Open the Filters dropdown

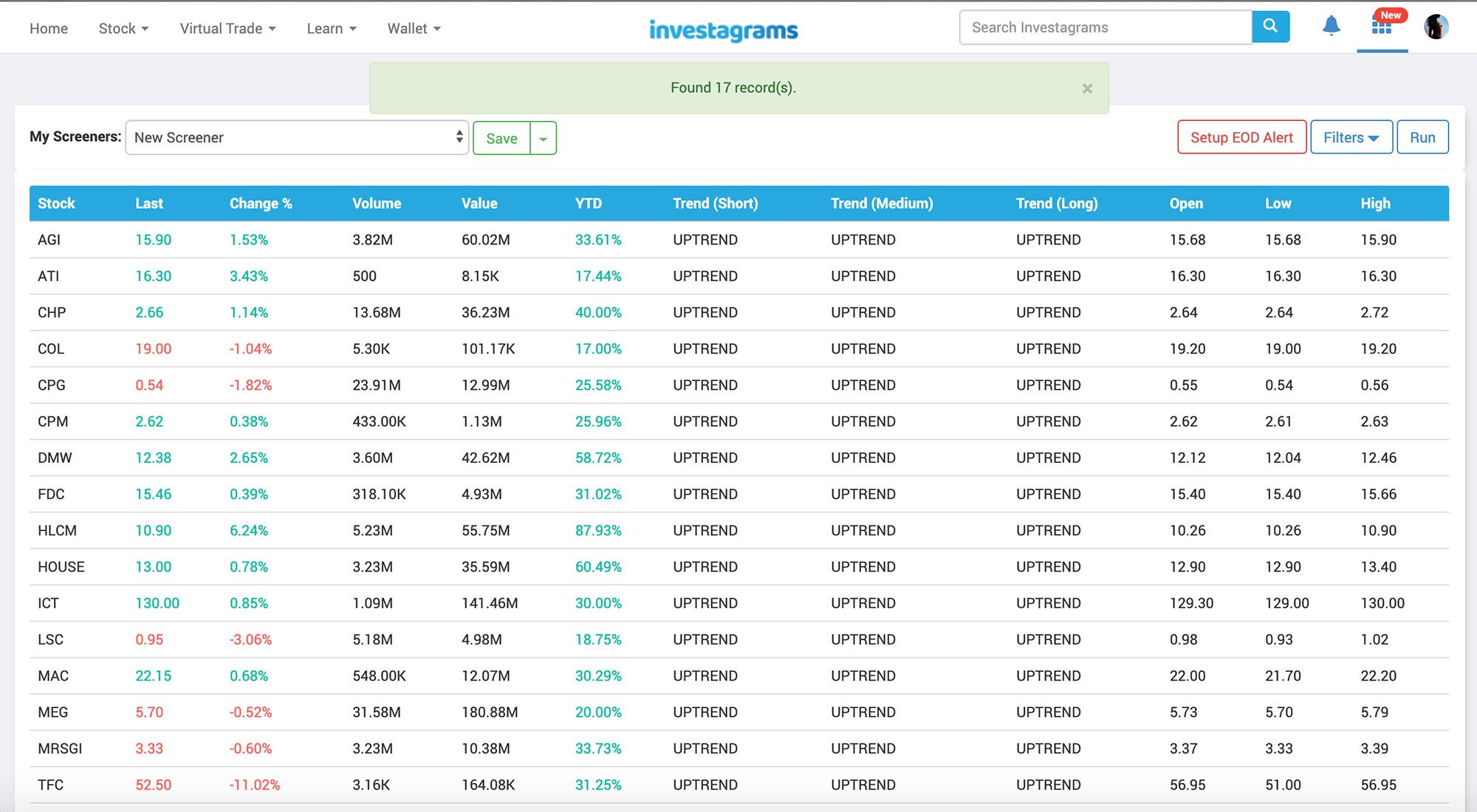[1351, 137]
